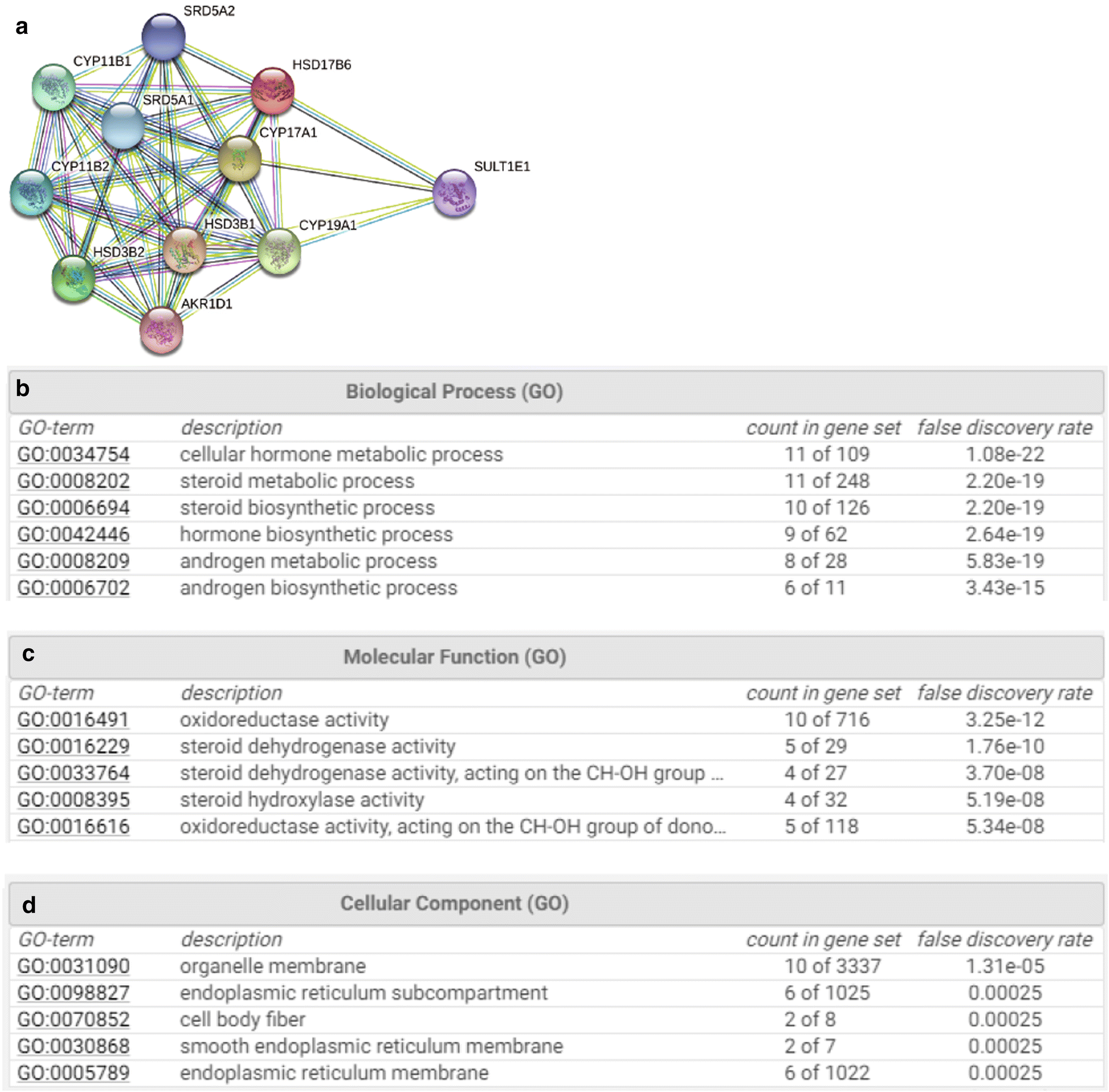Follow the GO:0030868 link
This screenshot has height=1092, width=1109.
pyautogui.click(x=74, y=1046)
